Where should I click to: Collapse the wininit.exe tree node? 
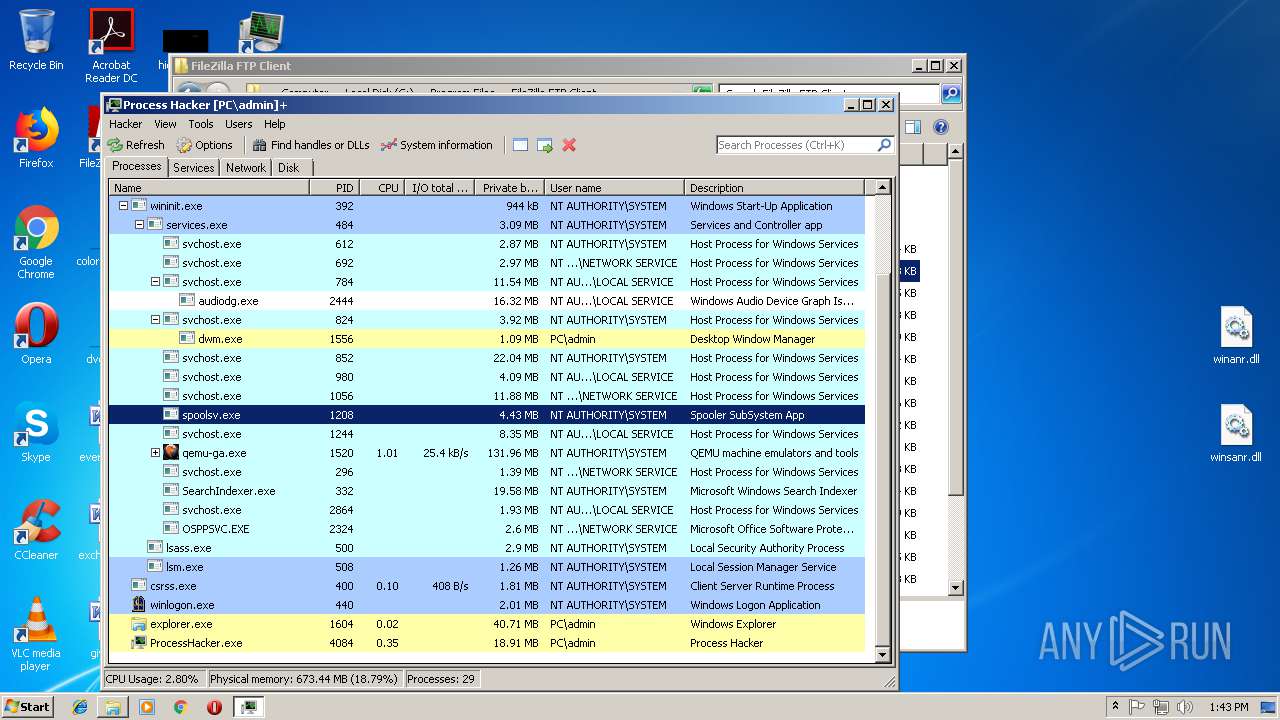click(x=123, y=206)
